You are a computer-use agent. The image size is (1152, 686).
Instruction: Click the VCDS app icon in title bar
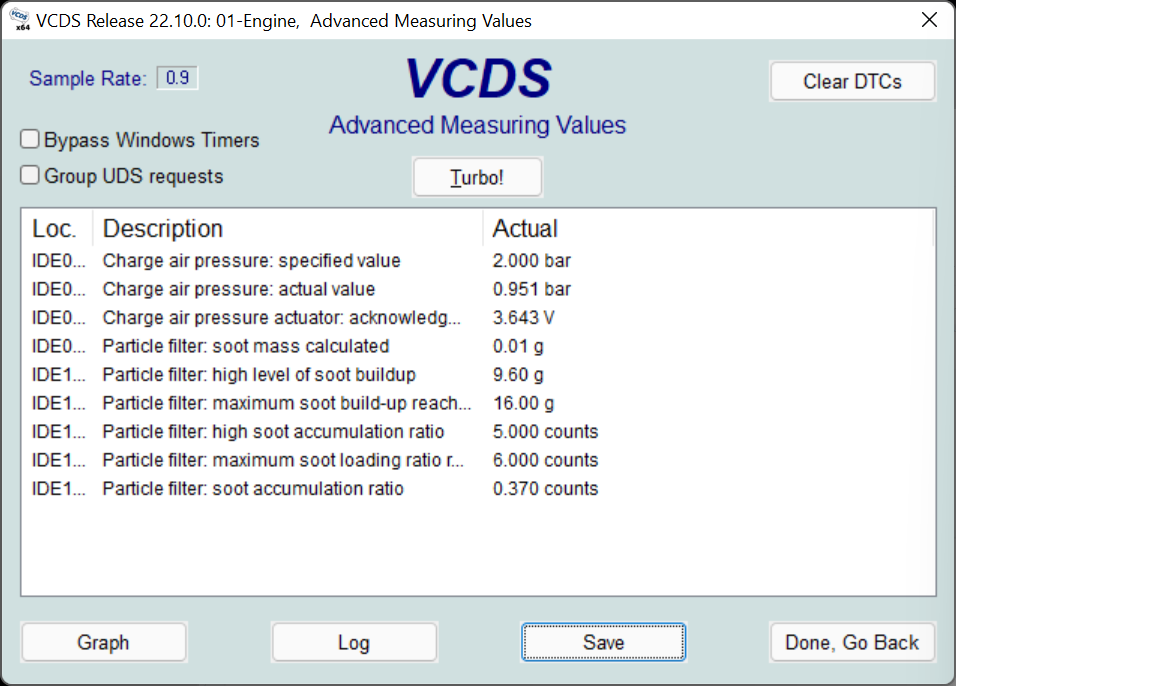[19, 20]
